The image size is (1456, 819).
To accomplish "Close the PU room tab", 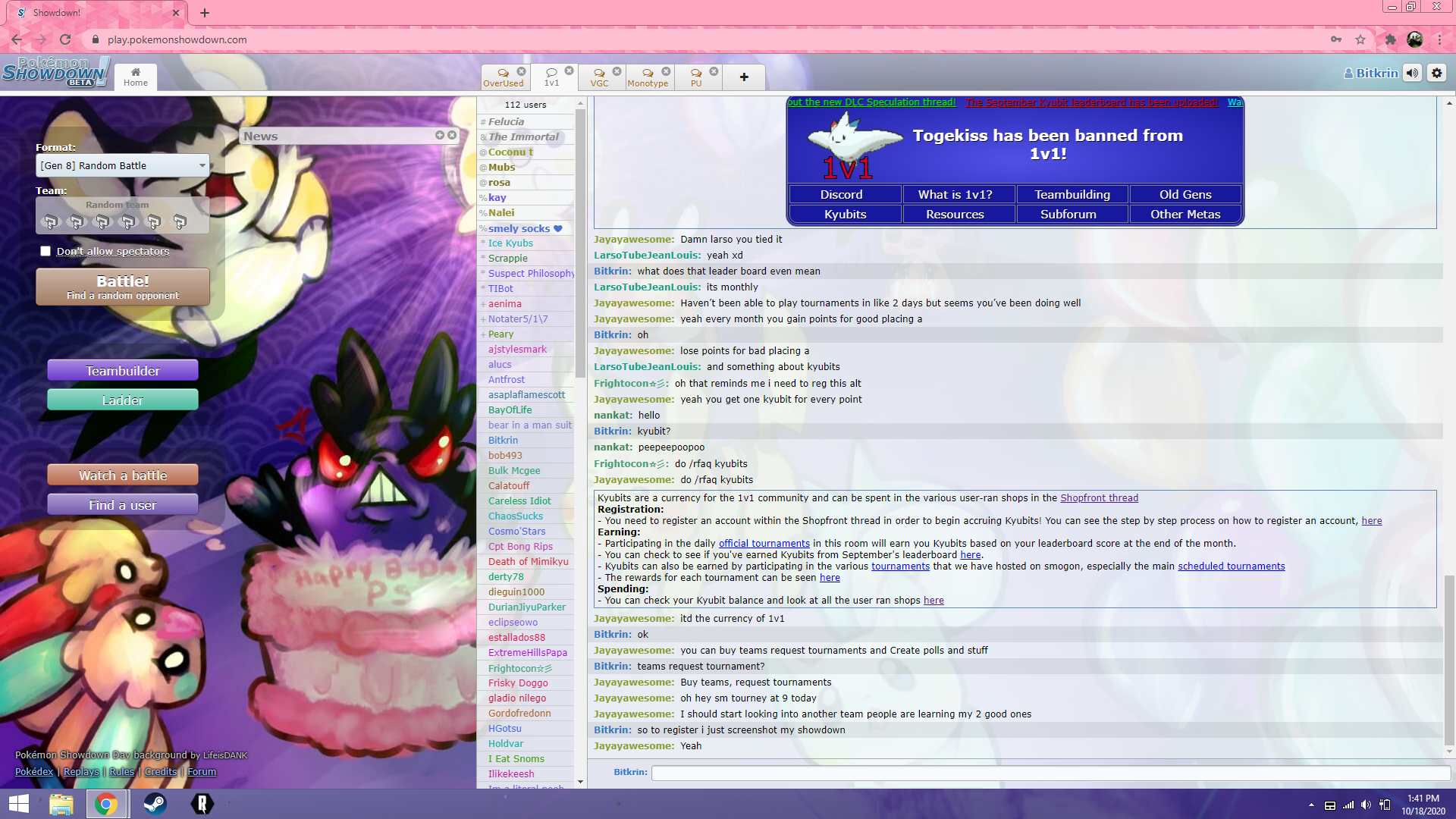I will tap(714, 71).
